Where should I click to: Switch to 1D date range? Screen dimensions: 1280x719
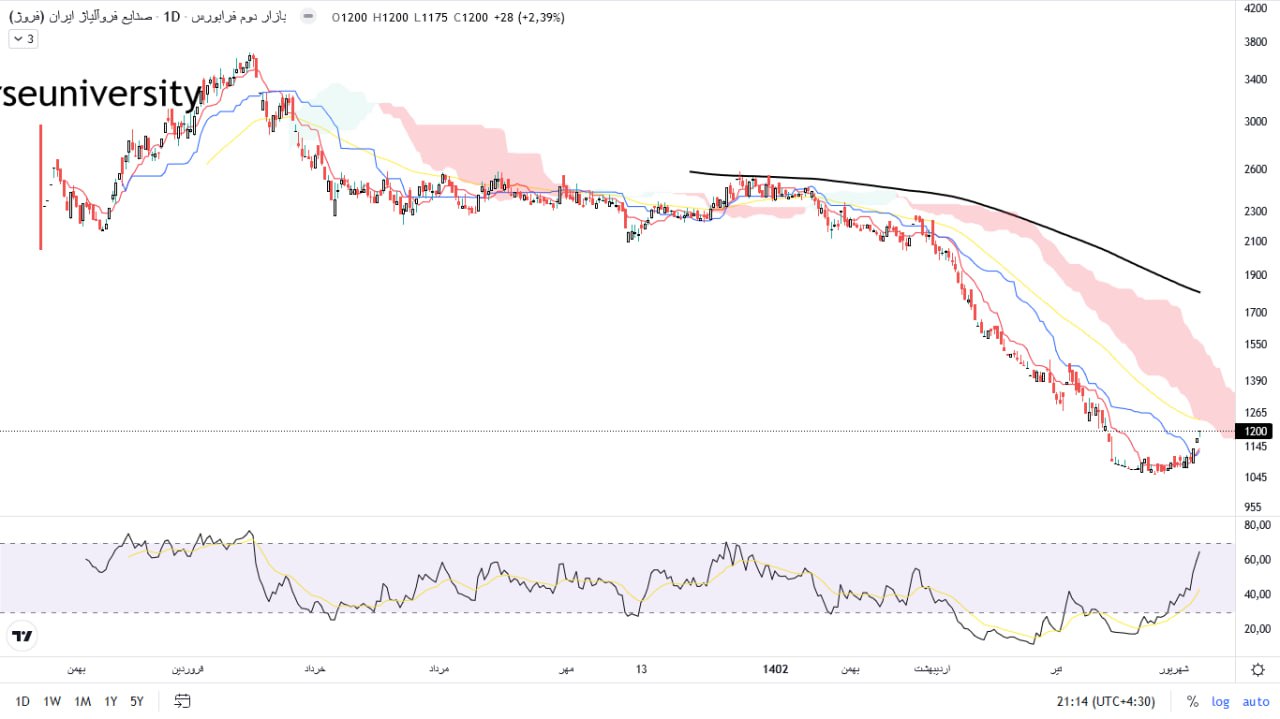pyautogui.click(x=22, y=701)
